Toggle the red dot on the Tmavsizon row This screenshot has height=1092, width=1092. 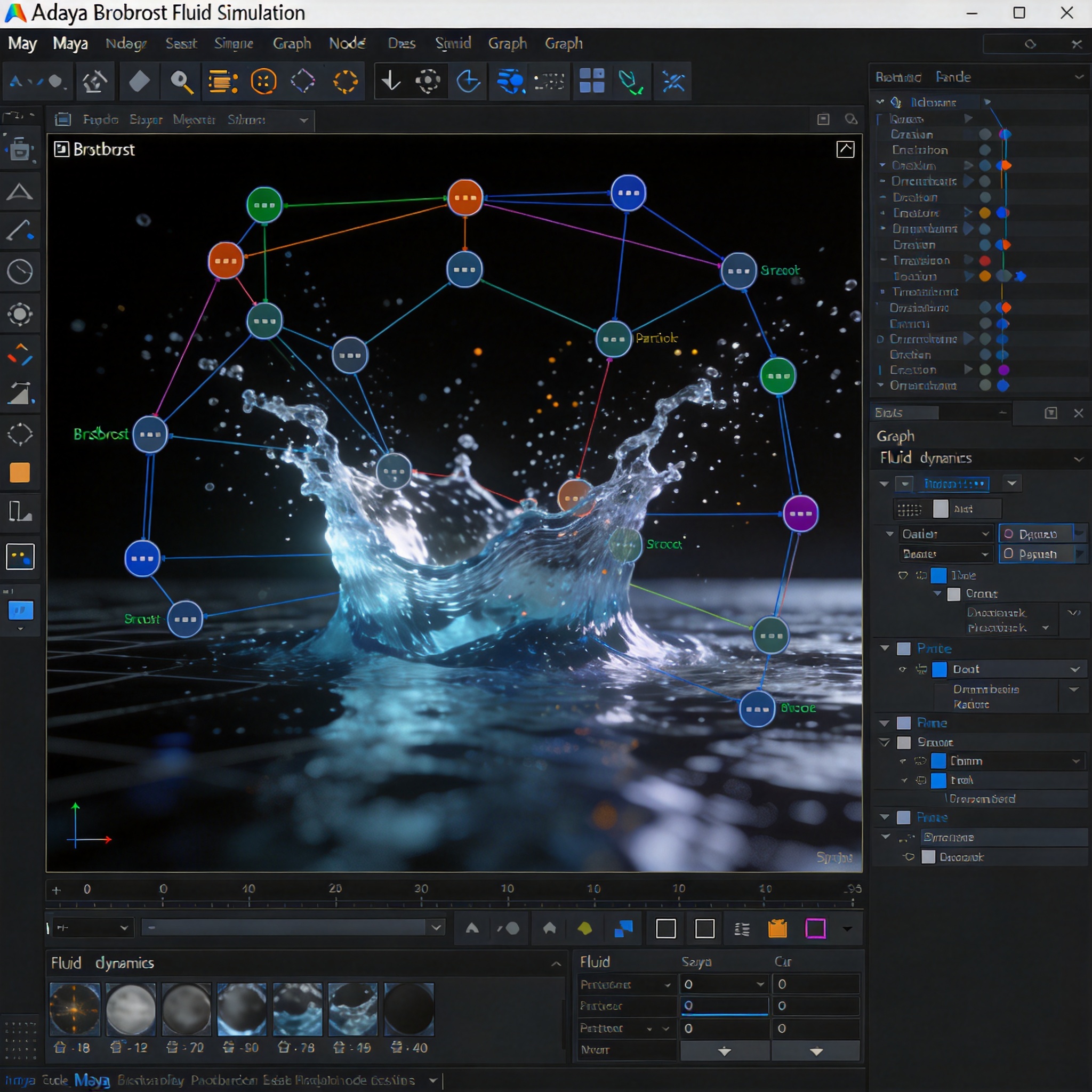pos(985,261)
